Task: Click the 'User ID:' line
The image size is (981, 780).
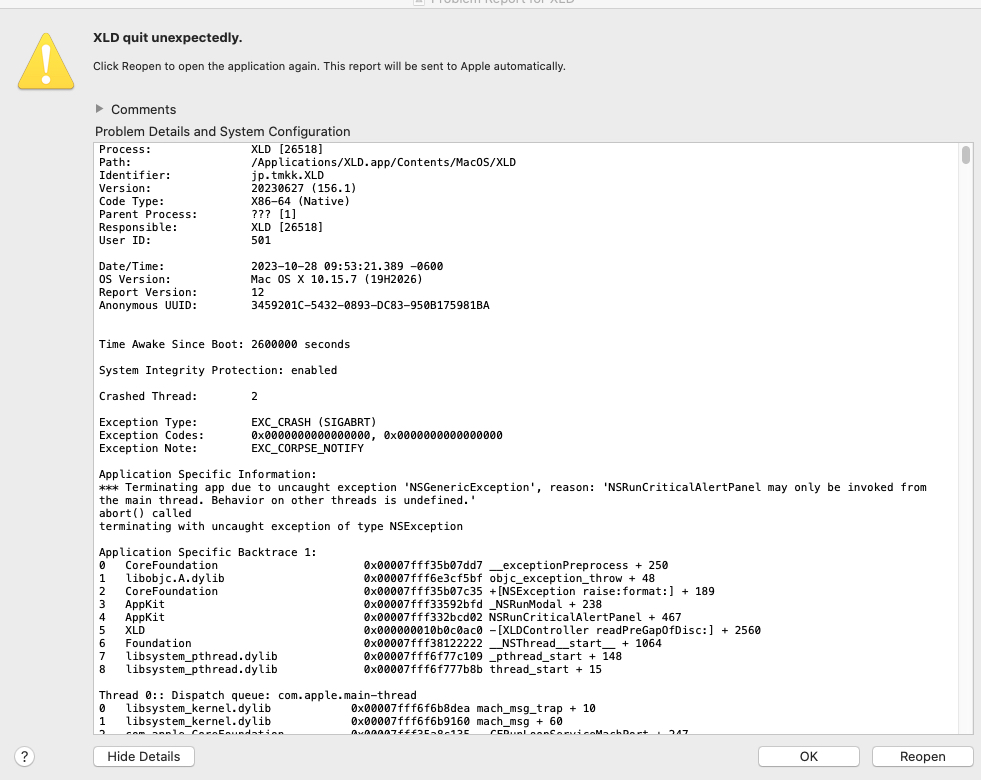Action: point(185,240)
